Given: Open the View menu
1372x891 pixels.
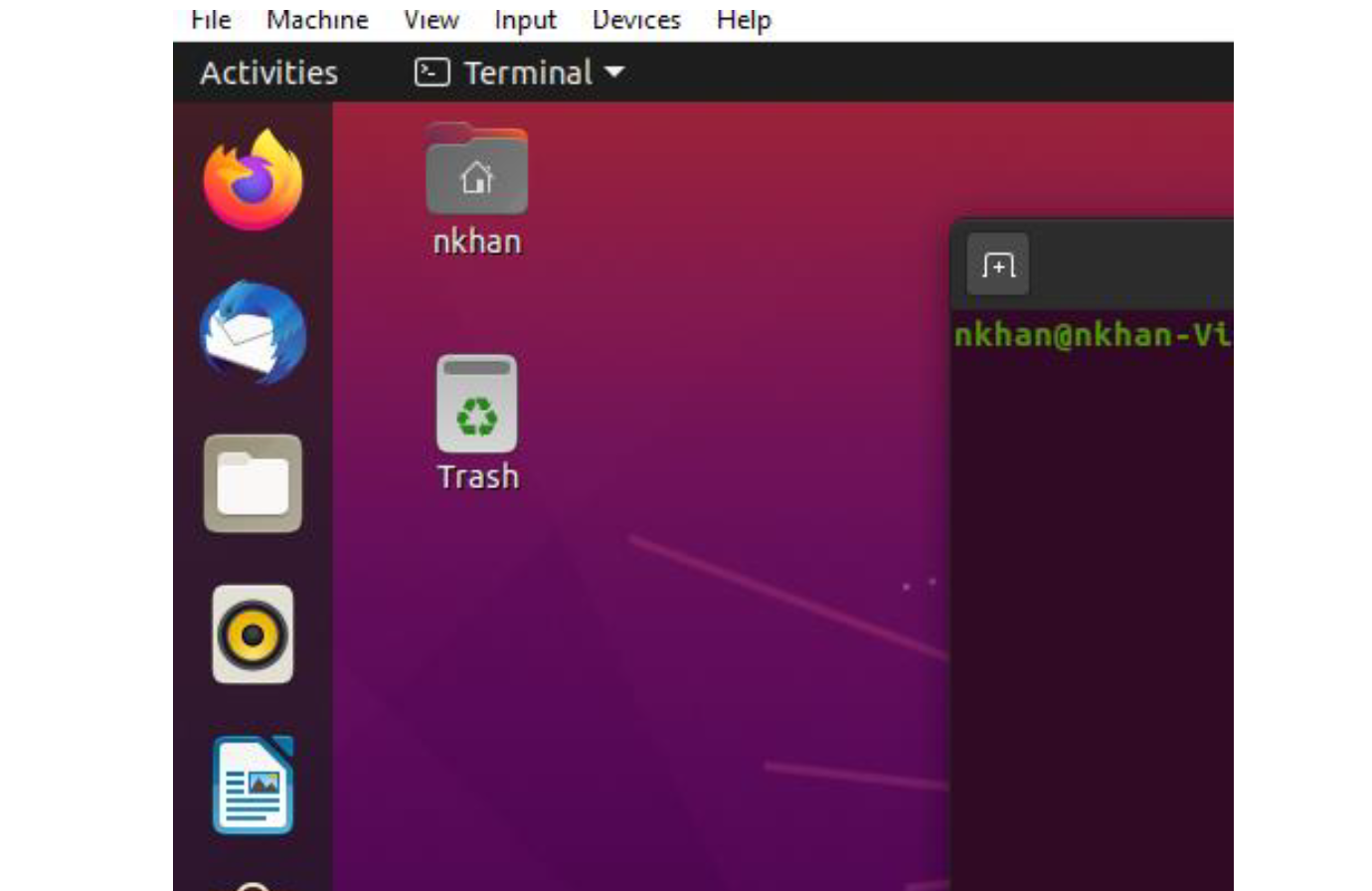Looking at the screenshot, I should pyautogui.click(x=431, y=20).
